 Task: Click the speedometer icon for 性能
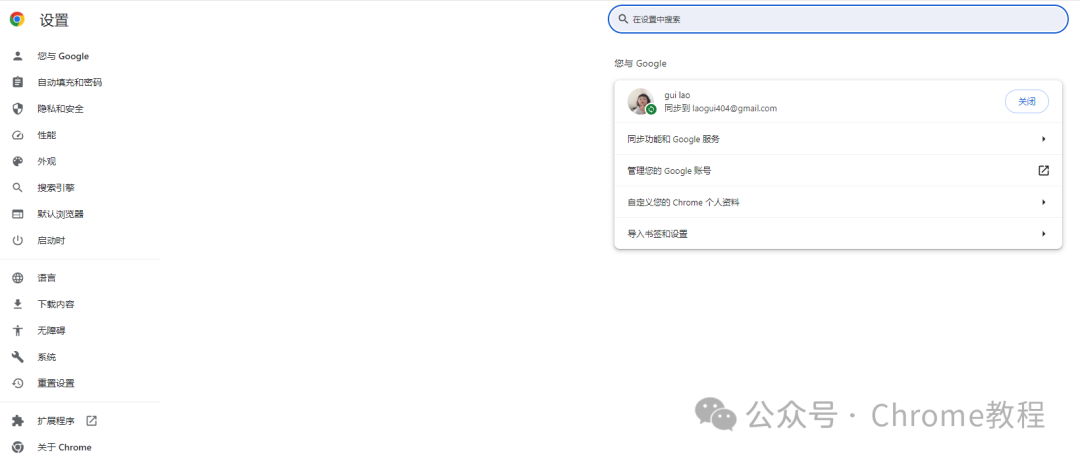click(18, 135)
